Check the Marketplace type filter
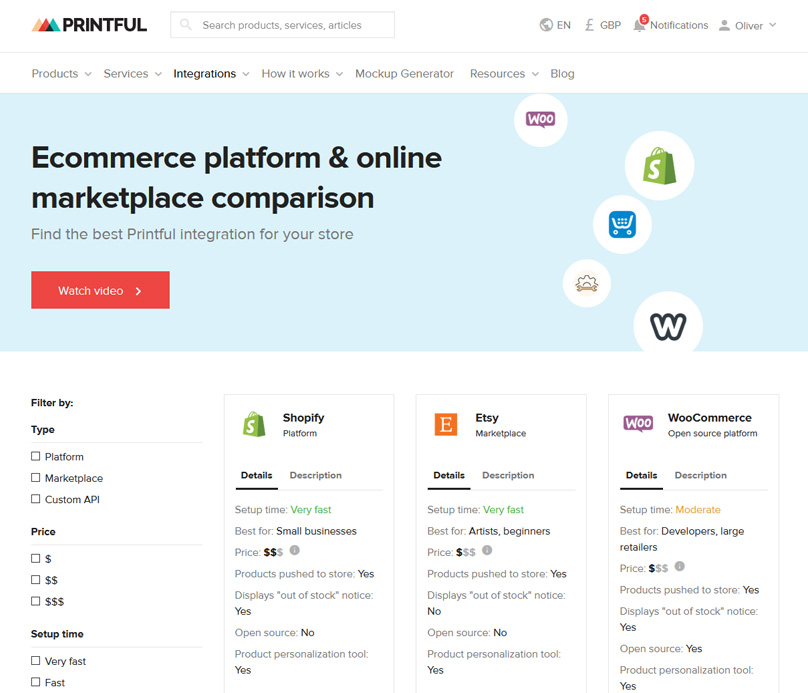Screen dimensions: 808x693 (36, 478)
